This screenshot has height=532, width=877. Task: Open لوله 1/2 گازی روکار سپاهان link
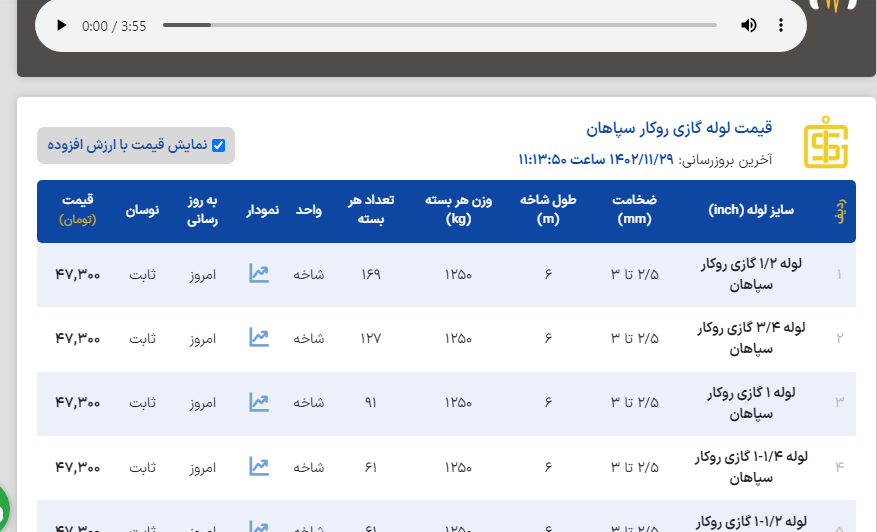[x=752, y=274]
